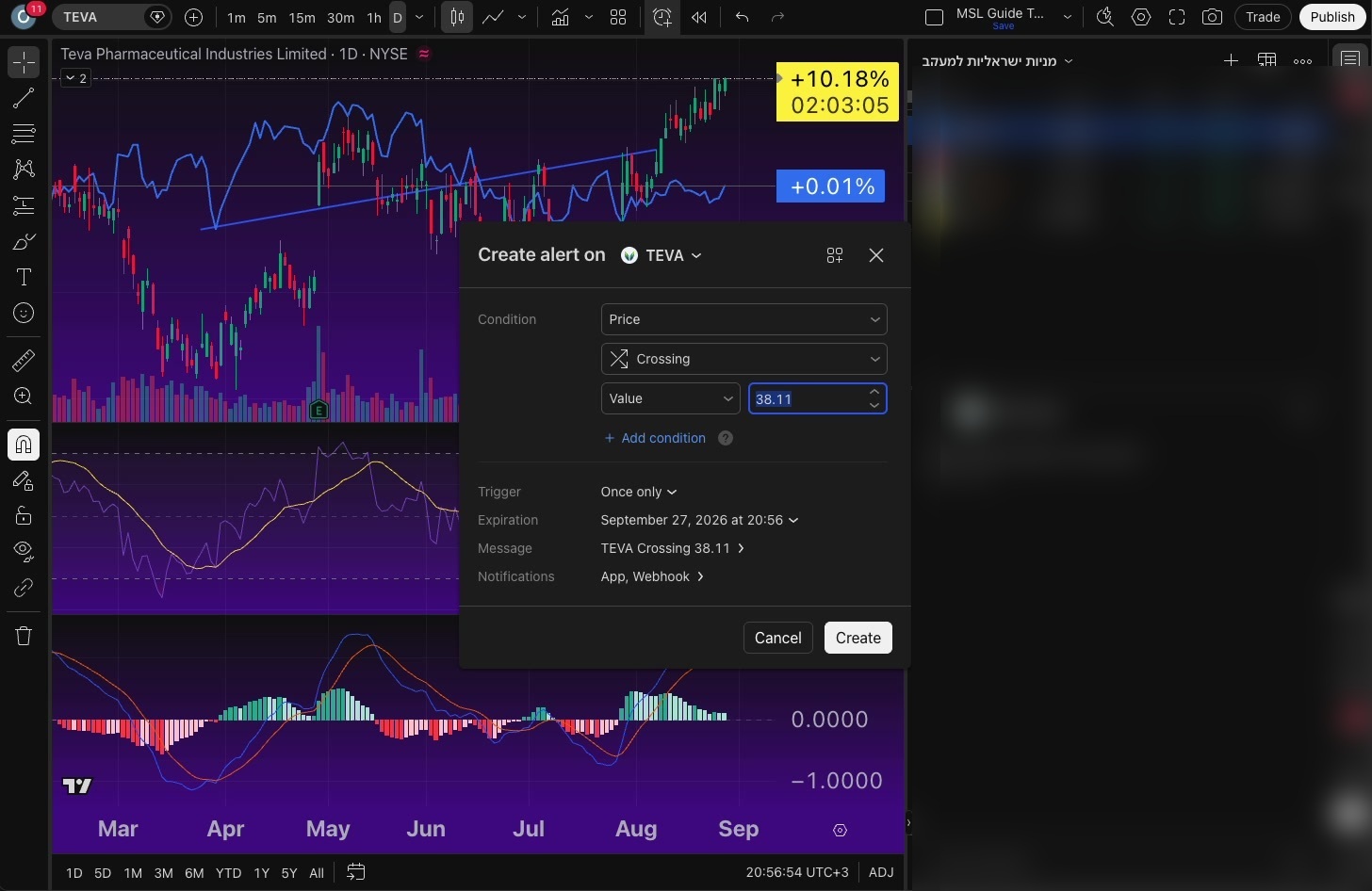
Task: Click the compare or add symbol plus icon
Action: point(193,17)
